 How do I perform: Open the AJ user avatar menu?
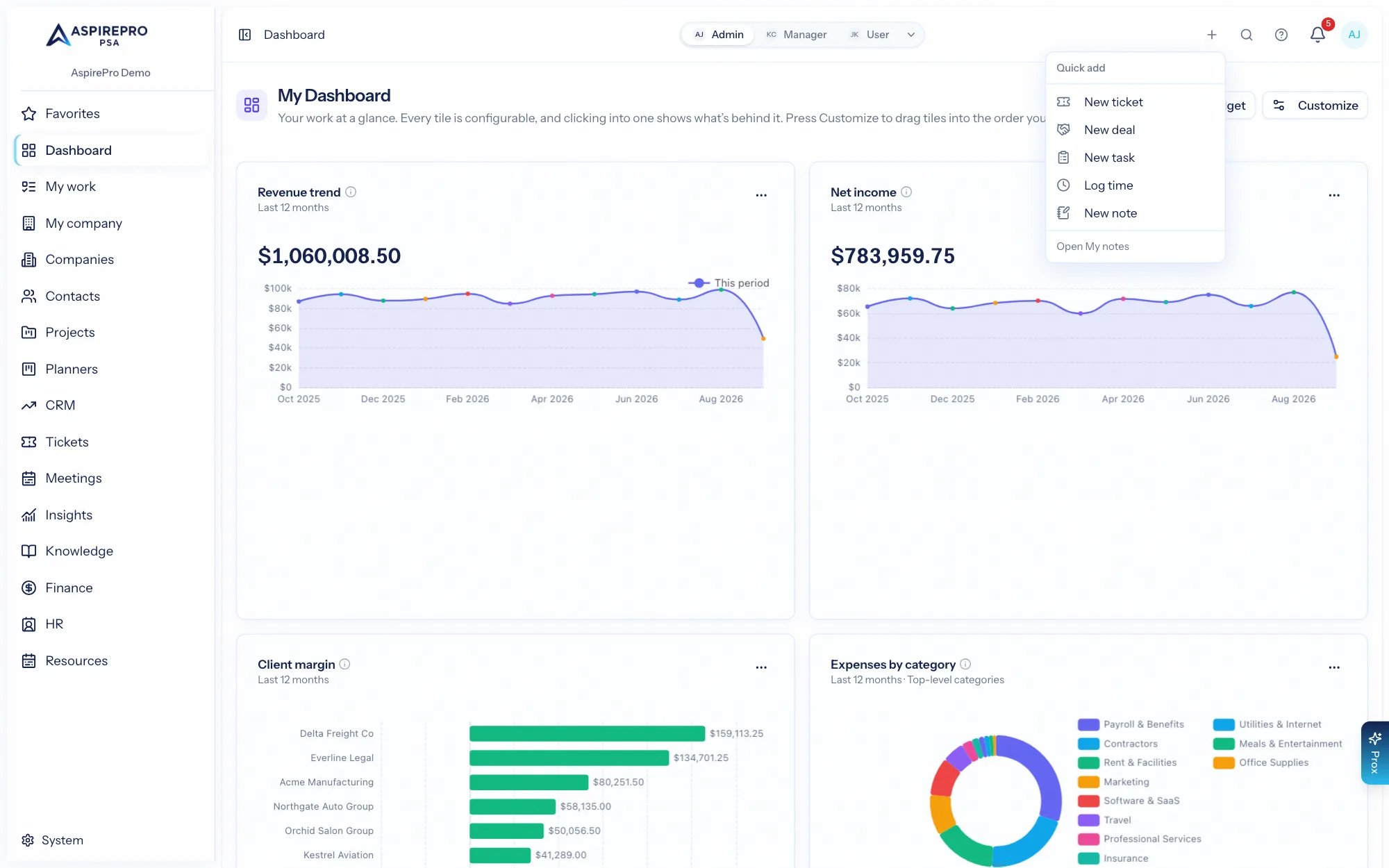tap(1354, 35)
